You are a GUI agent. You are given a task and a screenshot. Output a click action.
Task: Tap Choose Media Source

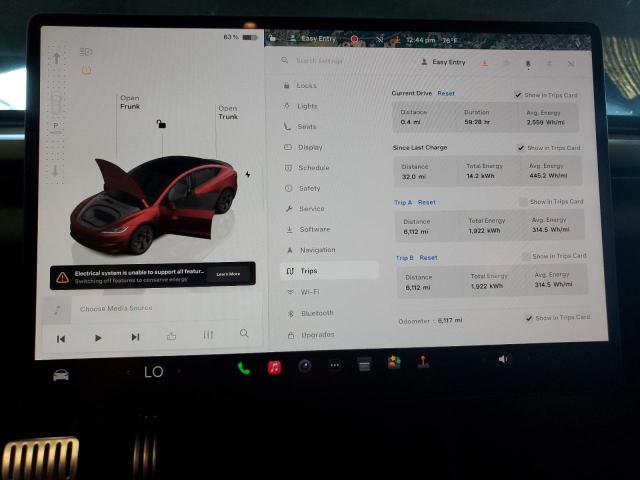116,308
